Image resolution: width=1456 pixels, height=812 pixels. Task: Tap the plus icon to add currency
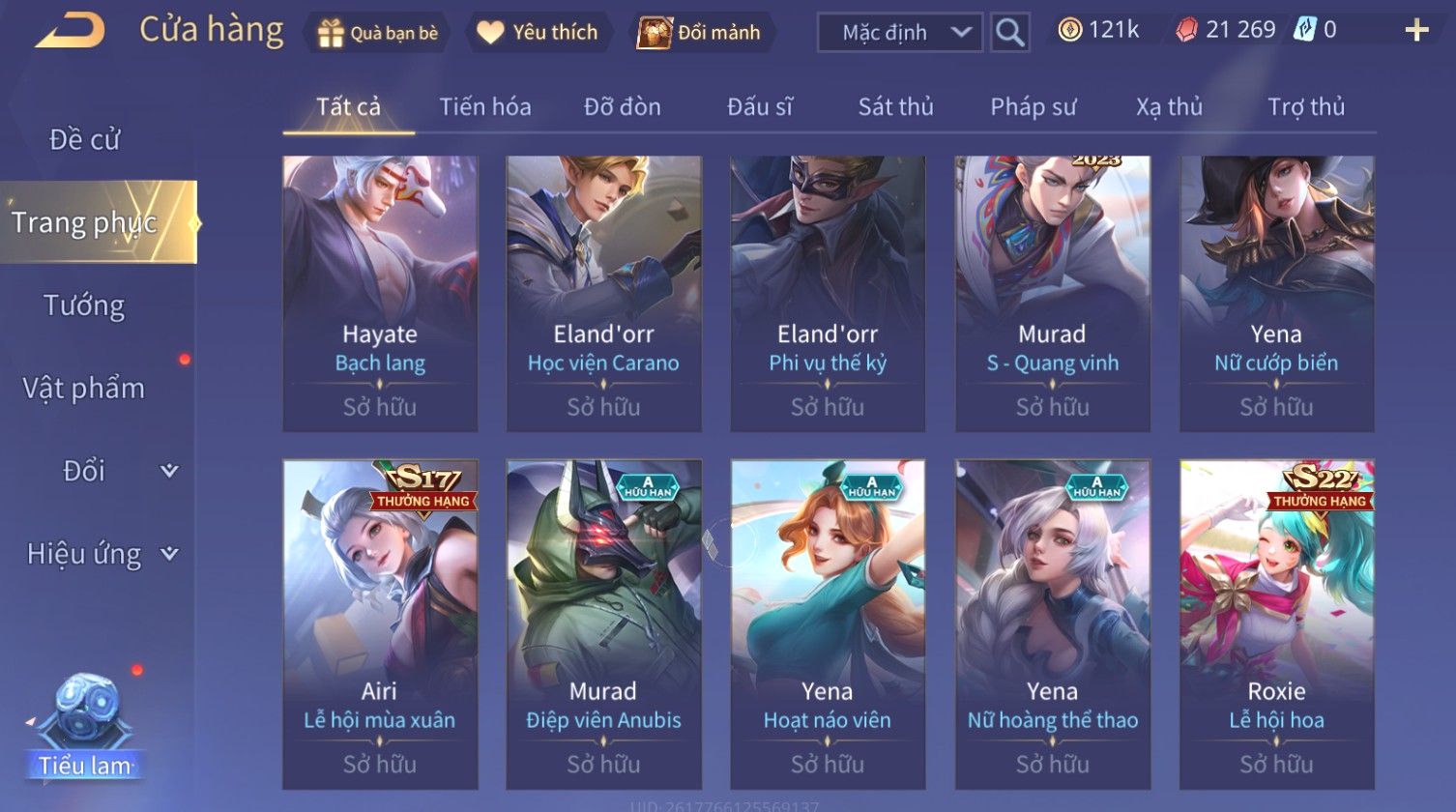(x=1416, y=31)
